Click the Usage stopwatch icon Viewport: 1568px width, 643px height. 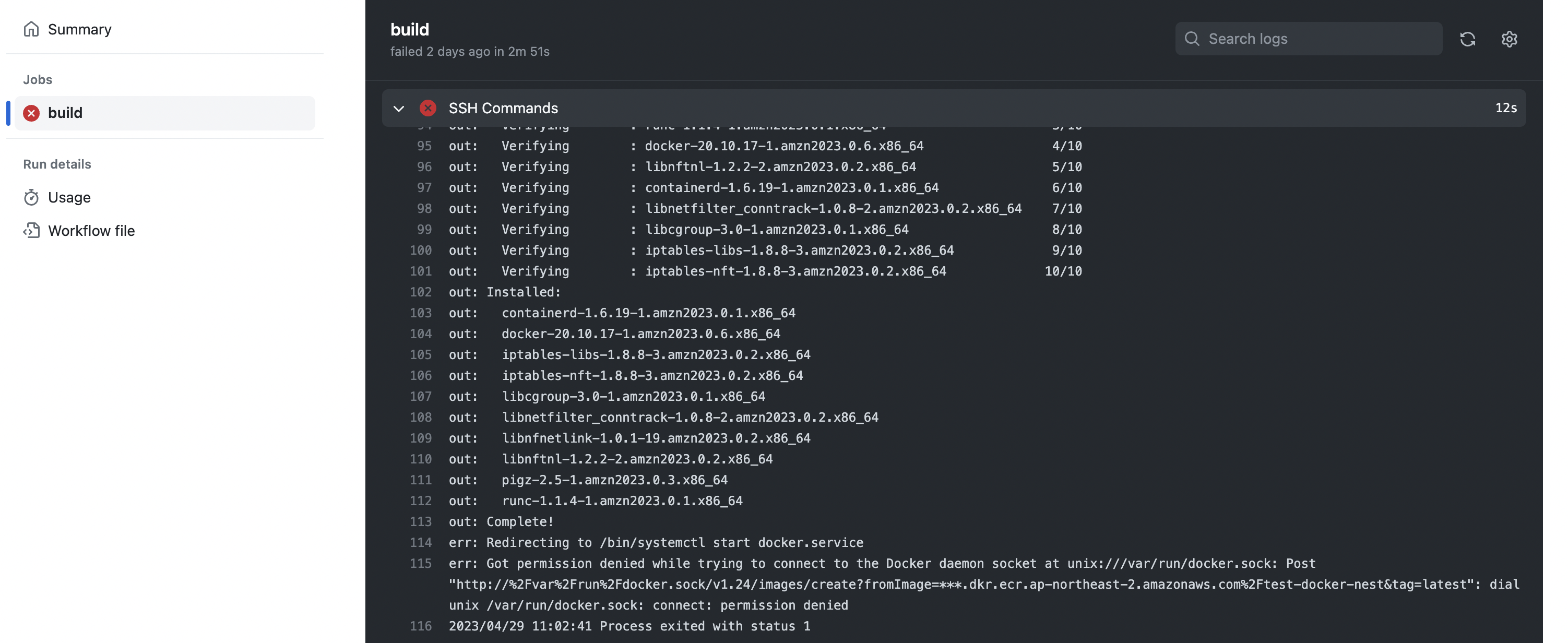(x=31, y=197)
